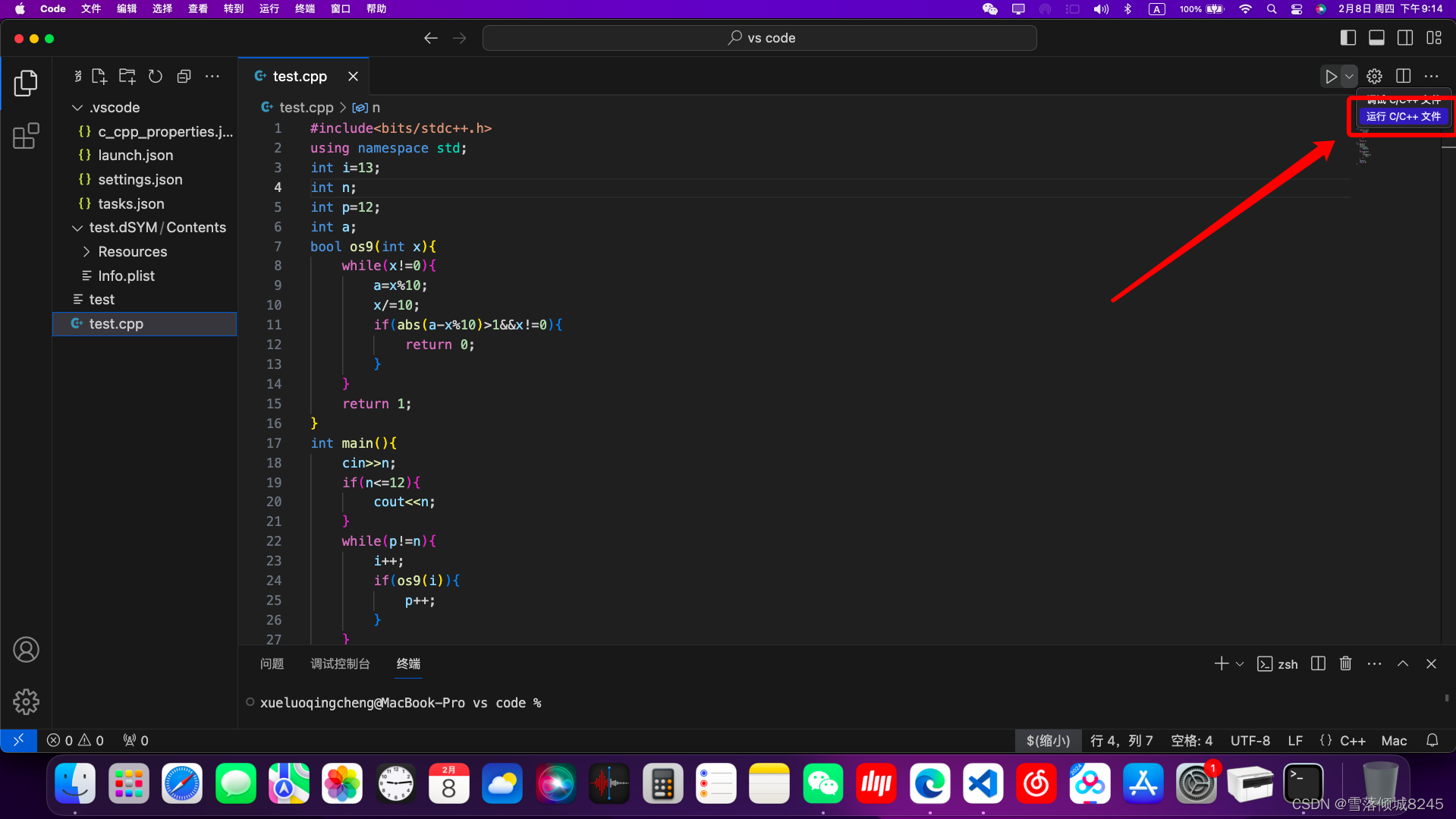Maximize the panel size chevron

(x=1403, y=664)
